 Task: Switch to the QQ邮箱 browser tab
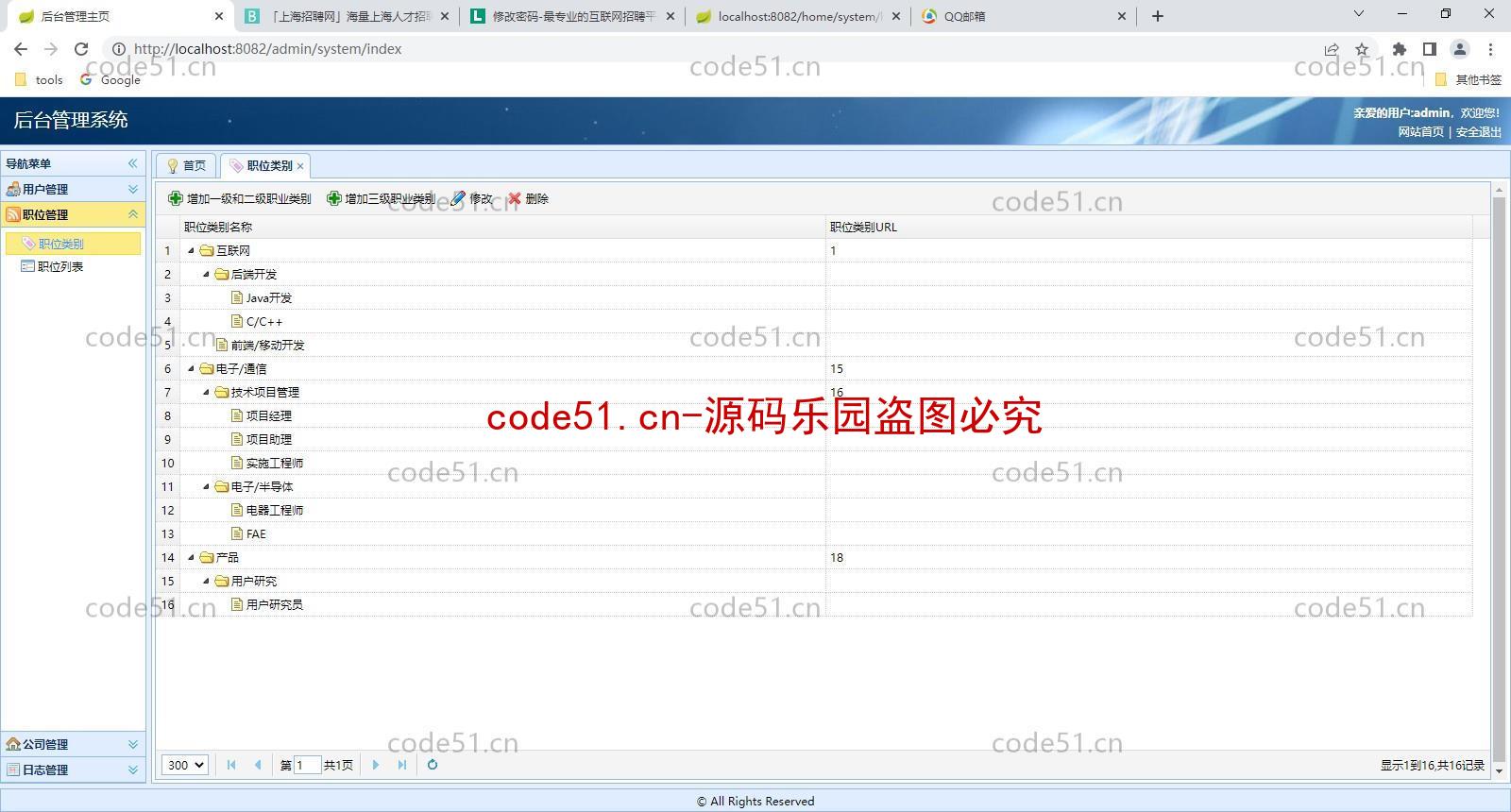click(1025, 16)
